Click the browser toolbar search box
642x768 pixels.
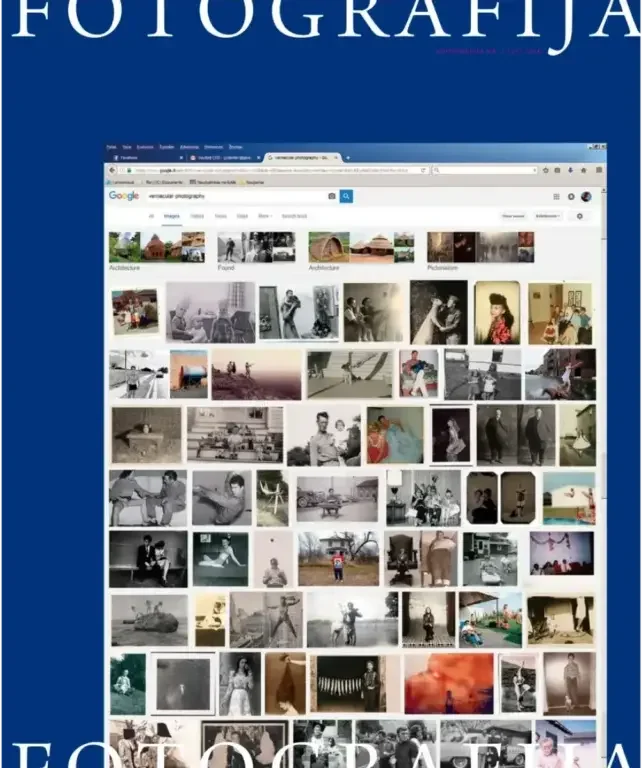pos(485,170)
